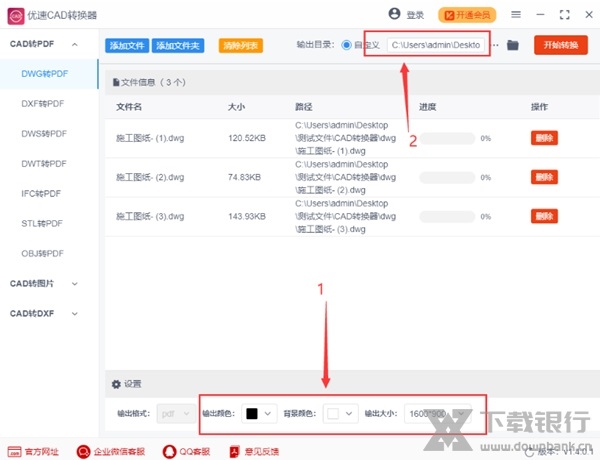
Task: Click the 文件名 column header
Action: click(x=129, y=107)
